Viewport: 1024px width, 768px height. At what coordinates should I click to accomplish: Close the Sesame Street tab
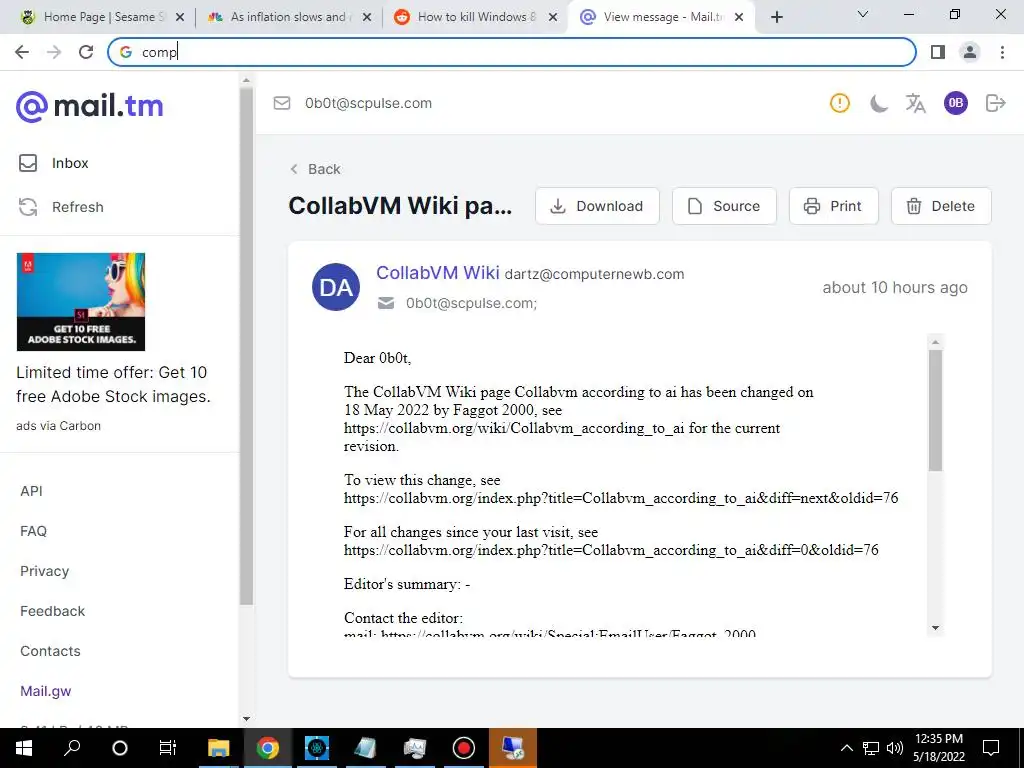coord(180,17)
